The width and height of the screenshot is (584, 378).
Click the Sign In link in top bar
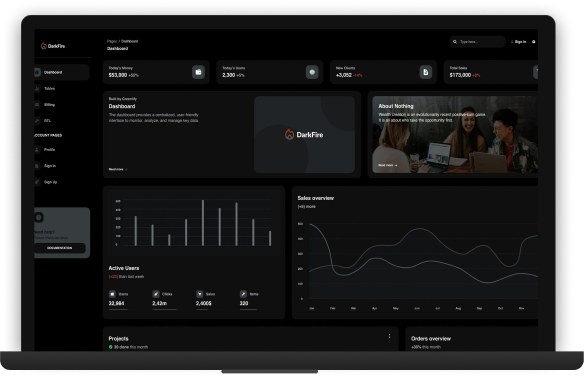click(518, 42)
